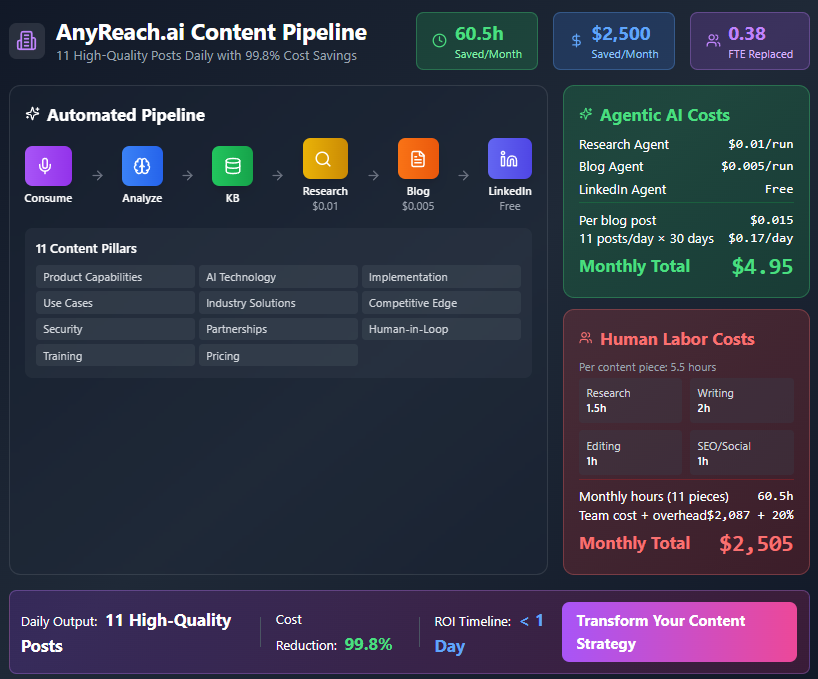Click the purple microphone Consume icon
The width and height of the screenshot is (818, 679).
[48, 166]
